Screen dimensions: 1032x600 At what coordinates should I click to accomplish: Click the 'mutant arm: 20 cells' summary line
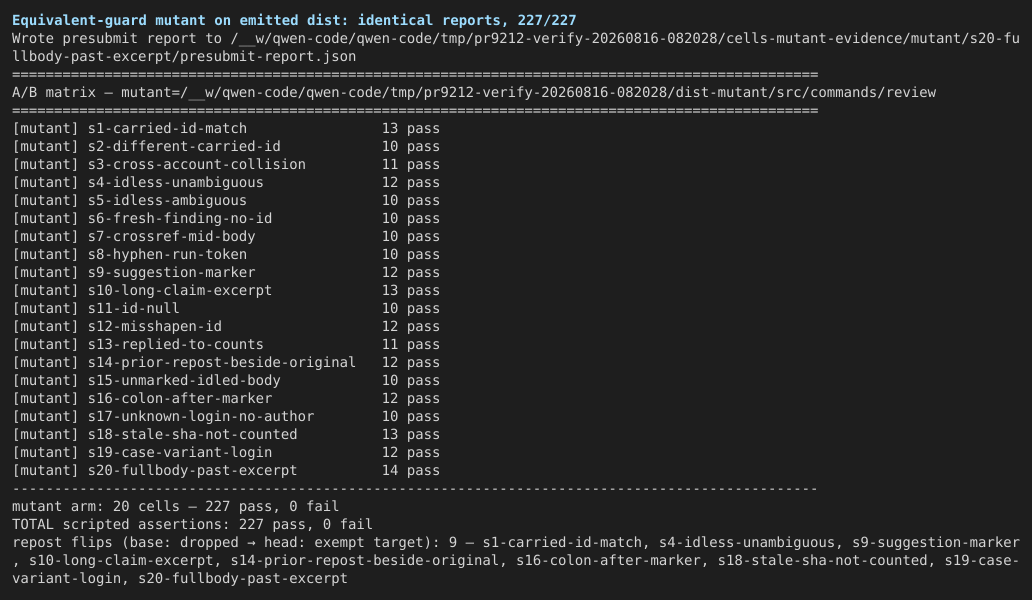[175, 506]
